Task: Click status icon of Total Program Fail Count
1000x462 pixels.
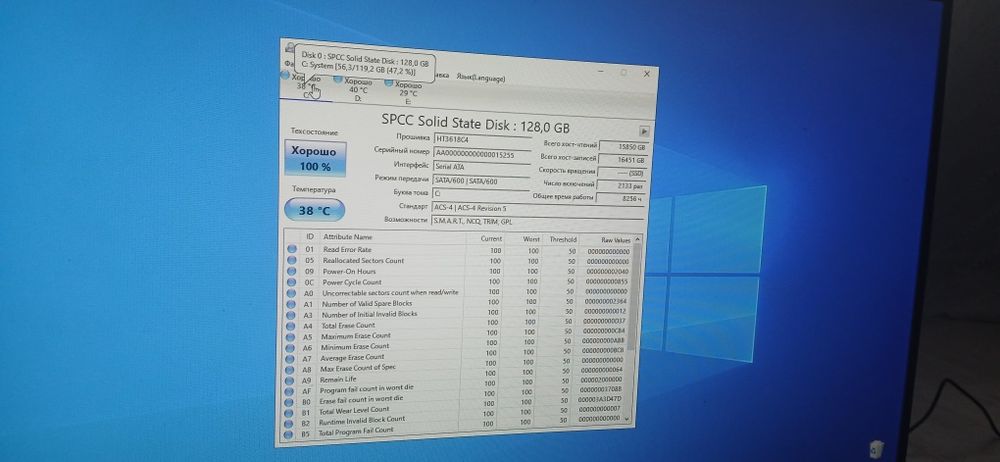Action: [289, 435]
